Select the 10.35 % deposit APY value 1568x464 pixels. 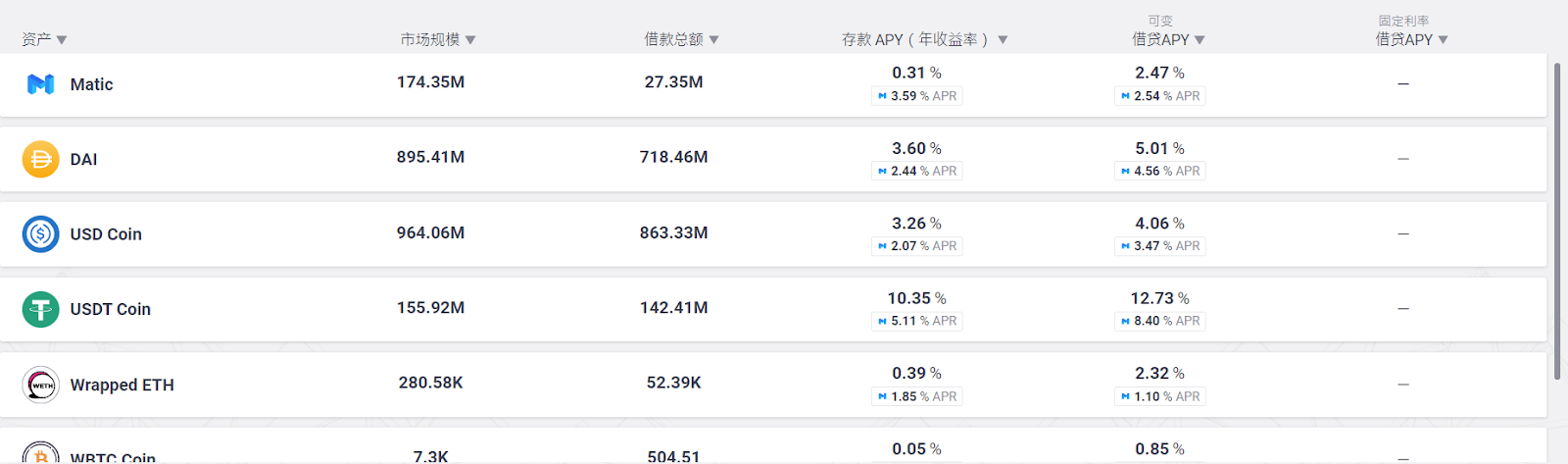point(917,298)
